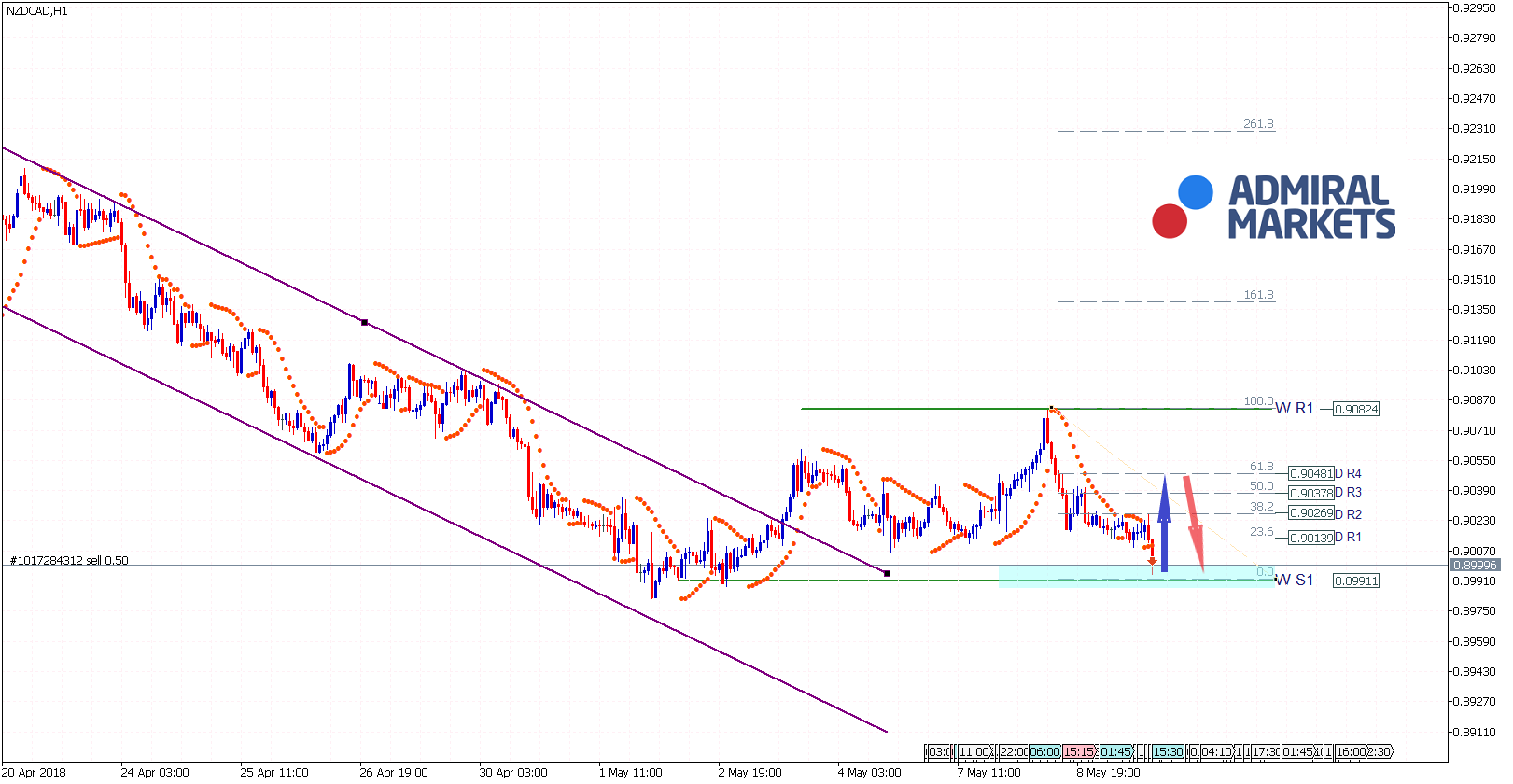Viewport: 1513px width, 784px height.
Task: Click the NZDCAD,H1 chart title
Action: 37,11
